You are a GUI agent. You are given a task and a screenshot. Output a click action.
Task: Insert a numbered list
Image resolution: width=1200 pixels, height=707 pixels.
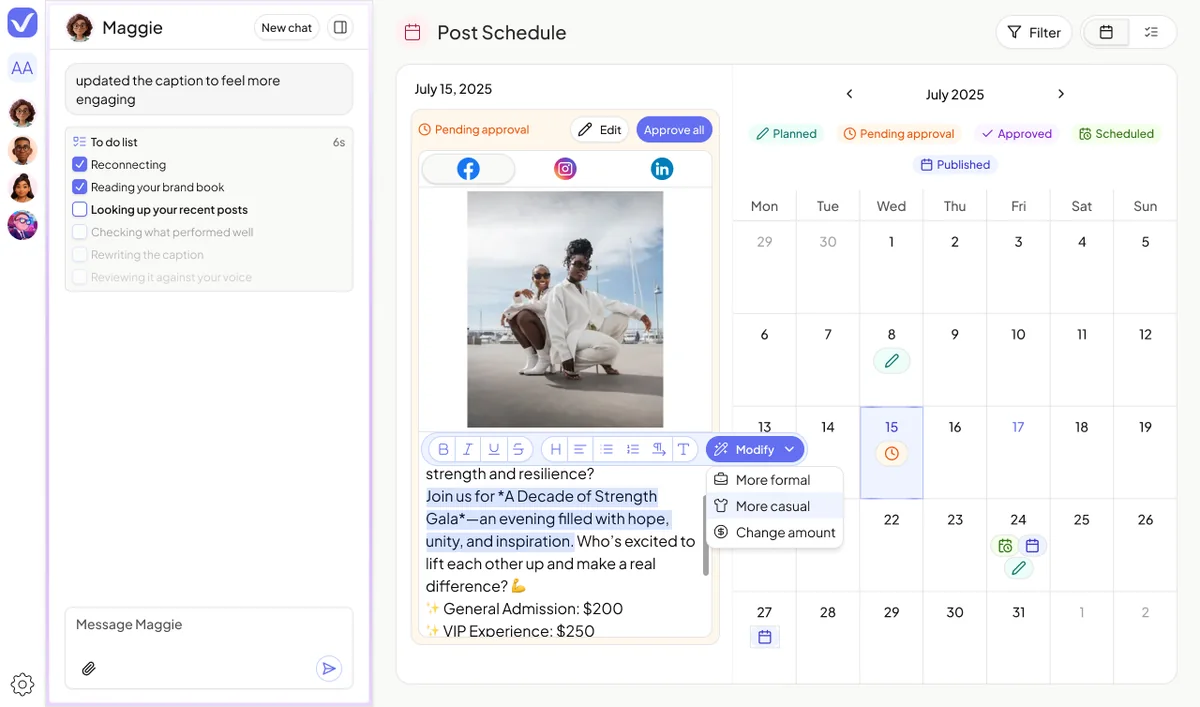point(632,450)
